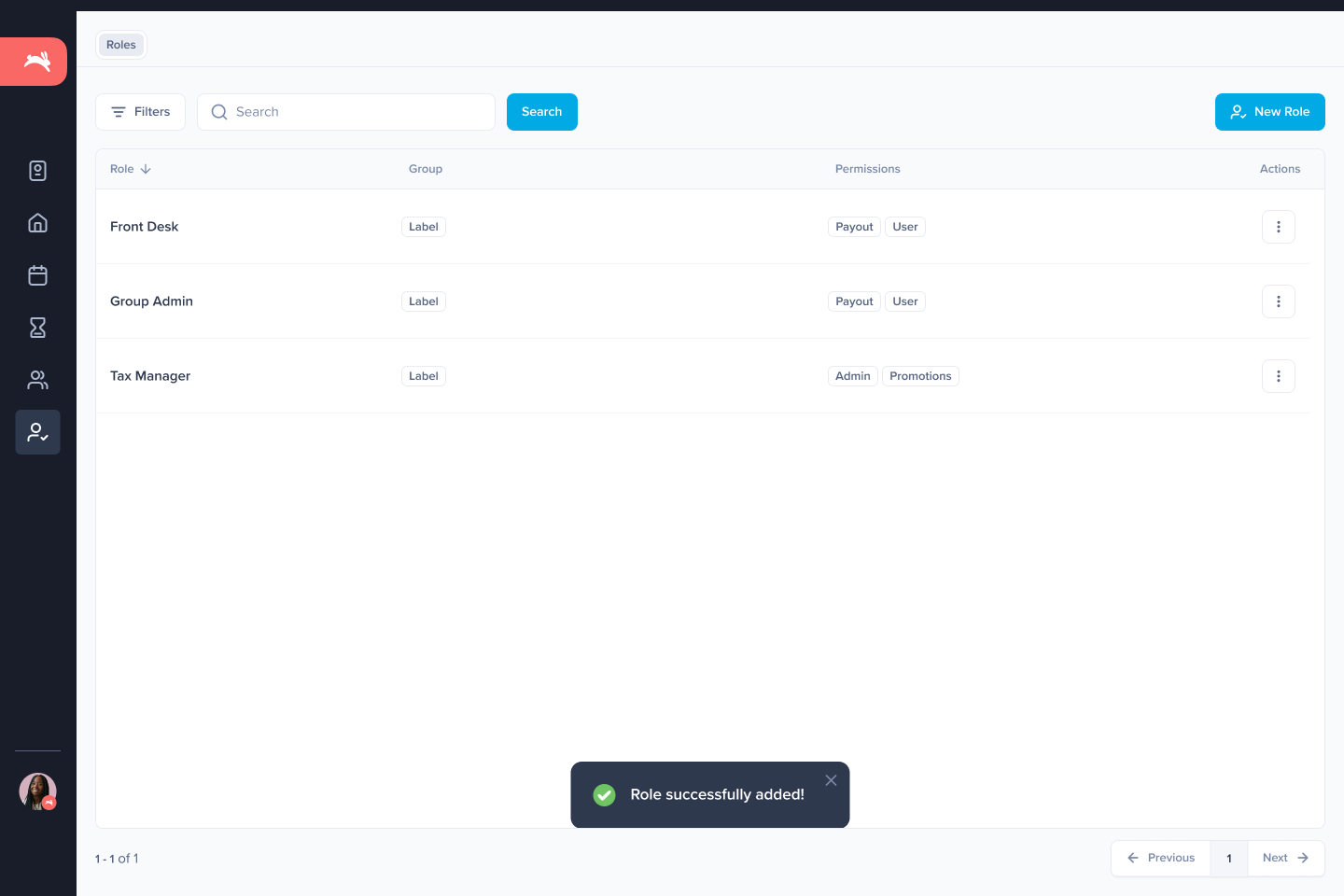Close the role added notification
Viewport: 1344px width, 896px height.
point(831,780)
